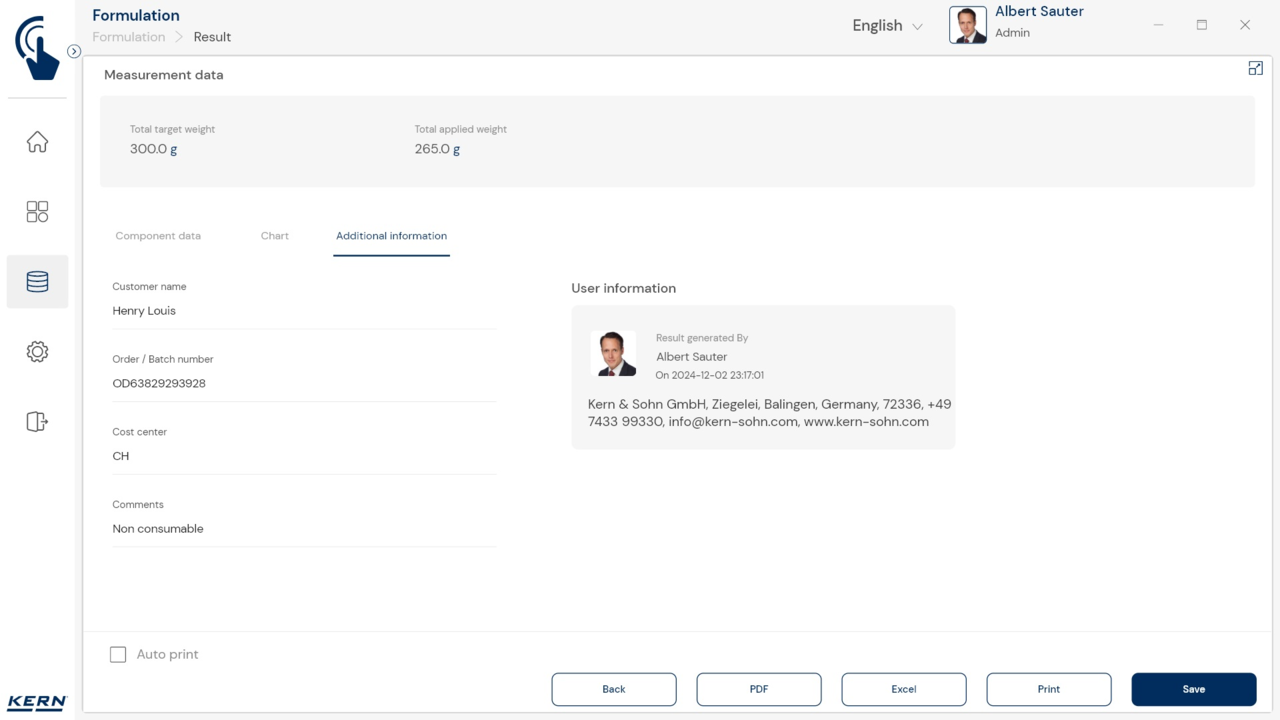Select the database stack icon in sidebar

coord(37,282)
